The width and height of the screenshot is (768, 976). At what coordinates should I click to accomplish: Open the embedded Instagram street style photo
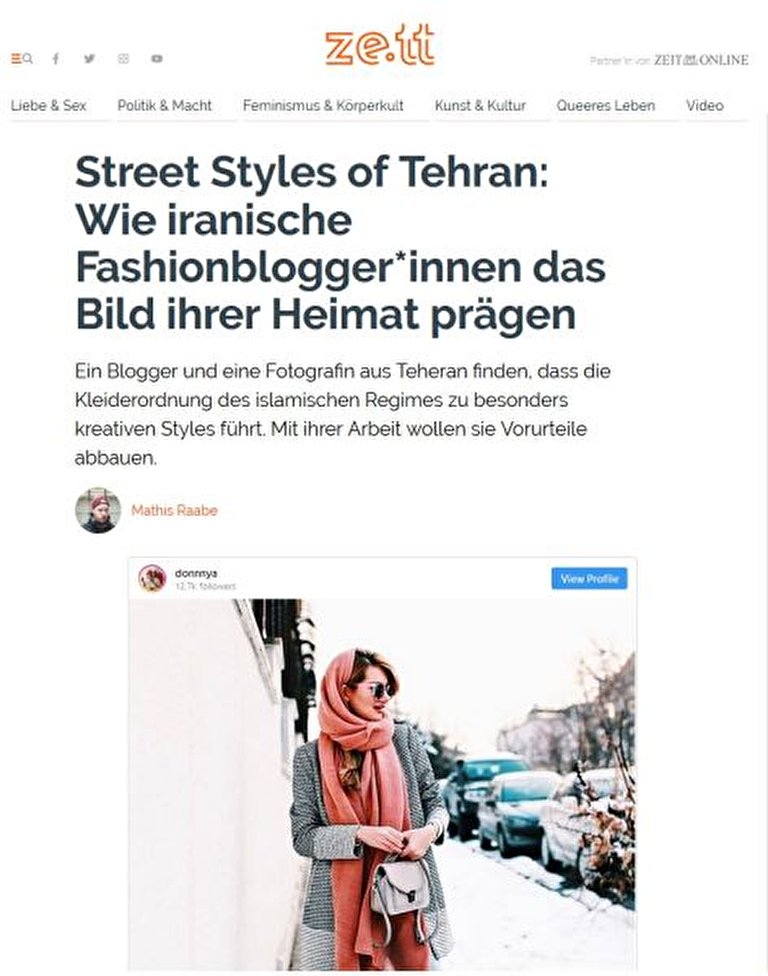[382, 784]
